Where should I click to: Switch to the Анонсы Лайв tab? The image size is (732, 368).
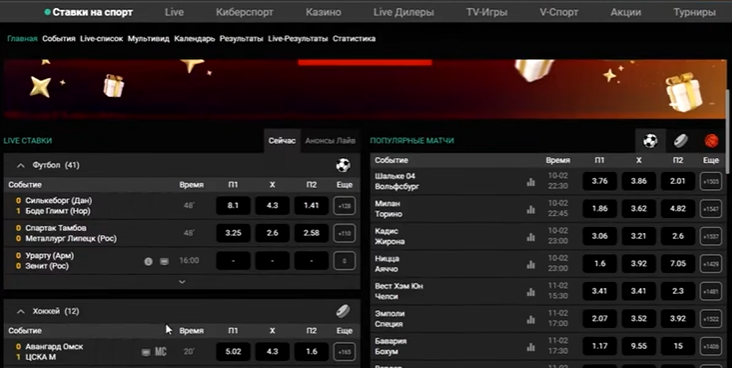tap(330, 141)
